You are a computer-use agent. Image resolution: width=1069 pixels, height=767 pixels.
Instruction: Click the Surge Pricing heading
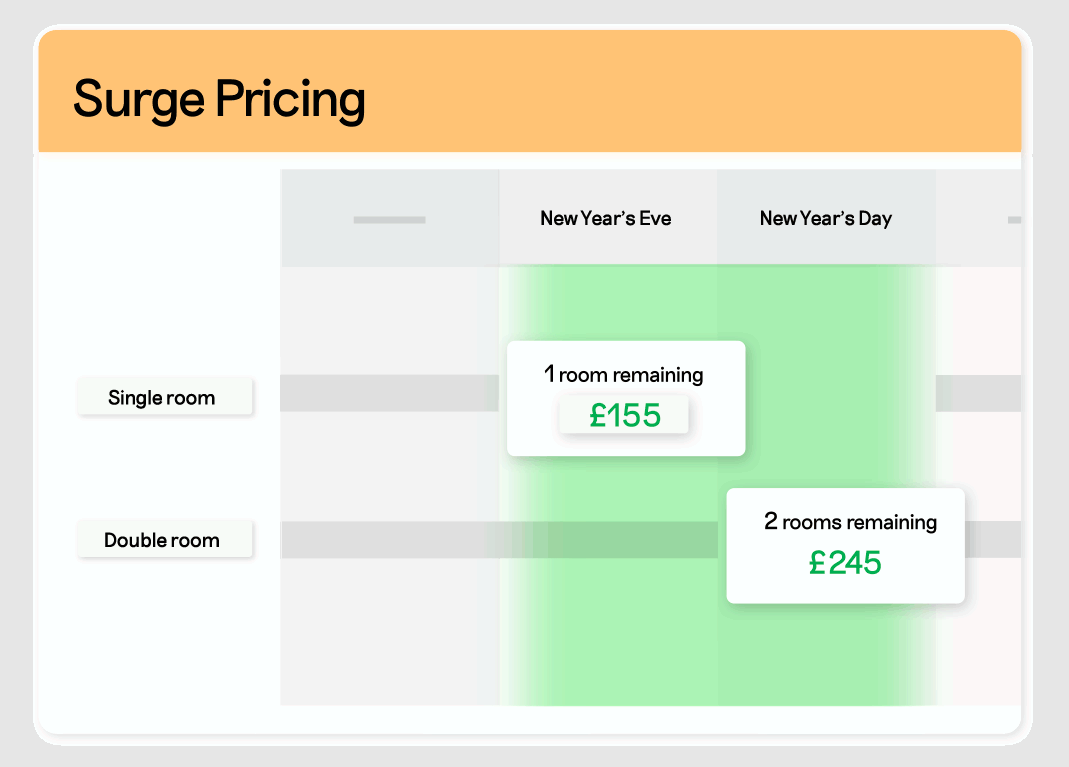219,100
